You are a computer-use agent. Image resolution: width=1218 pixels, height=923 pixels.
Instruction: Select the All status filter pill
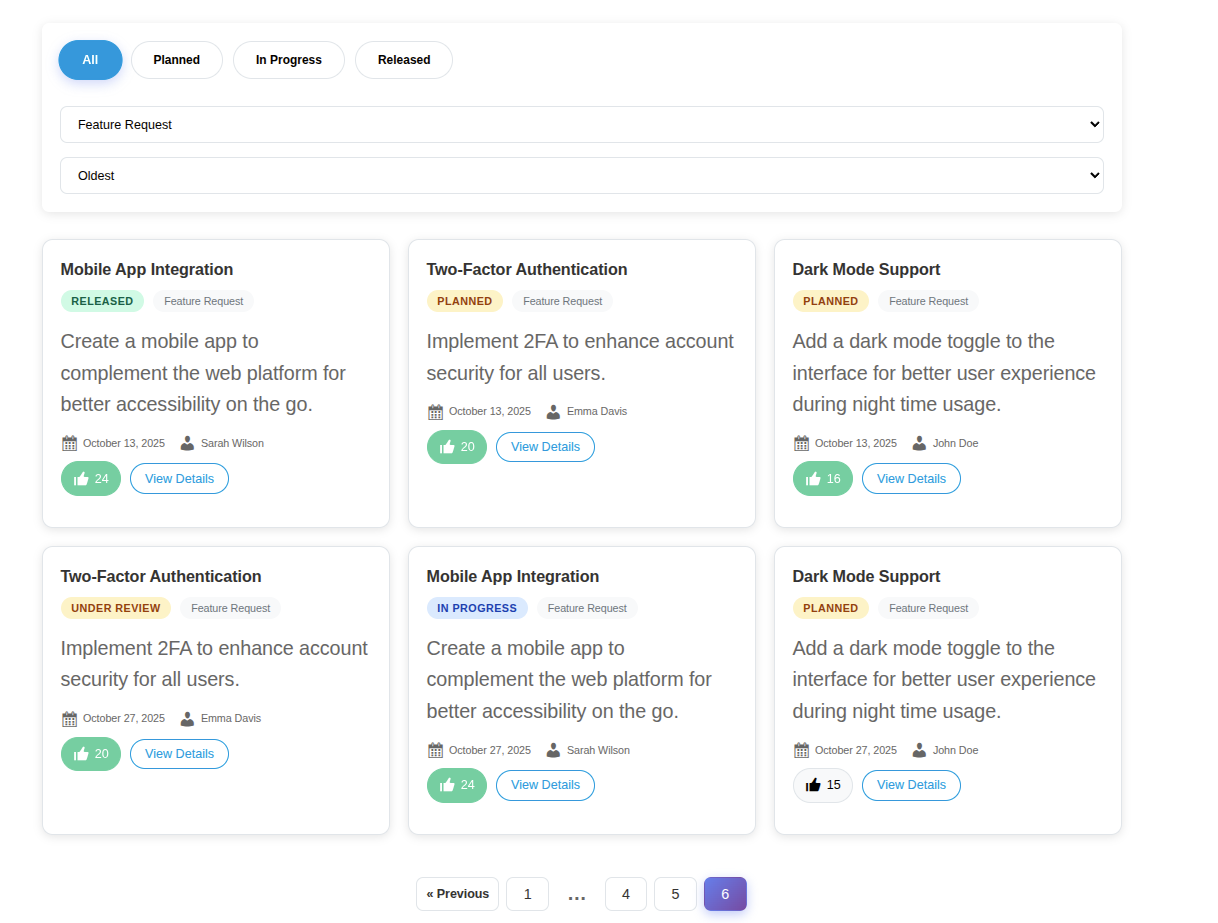pyautogui.click(x=90, y=60)
